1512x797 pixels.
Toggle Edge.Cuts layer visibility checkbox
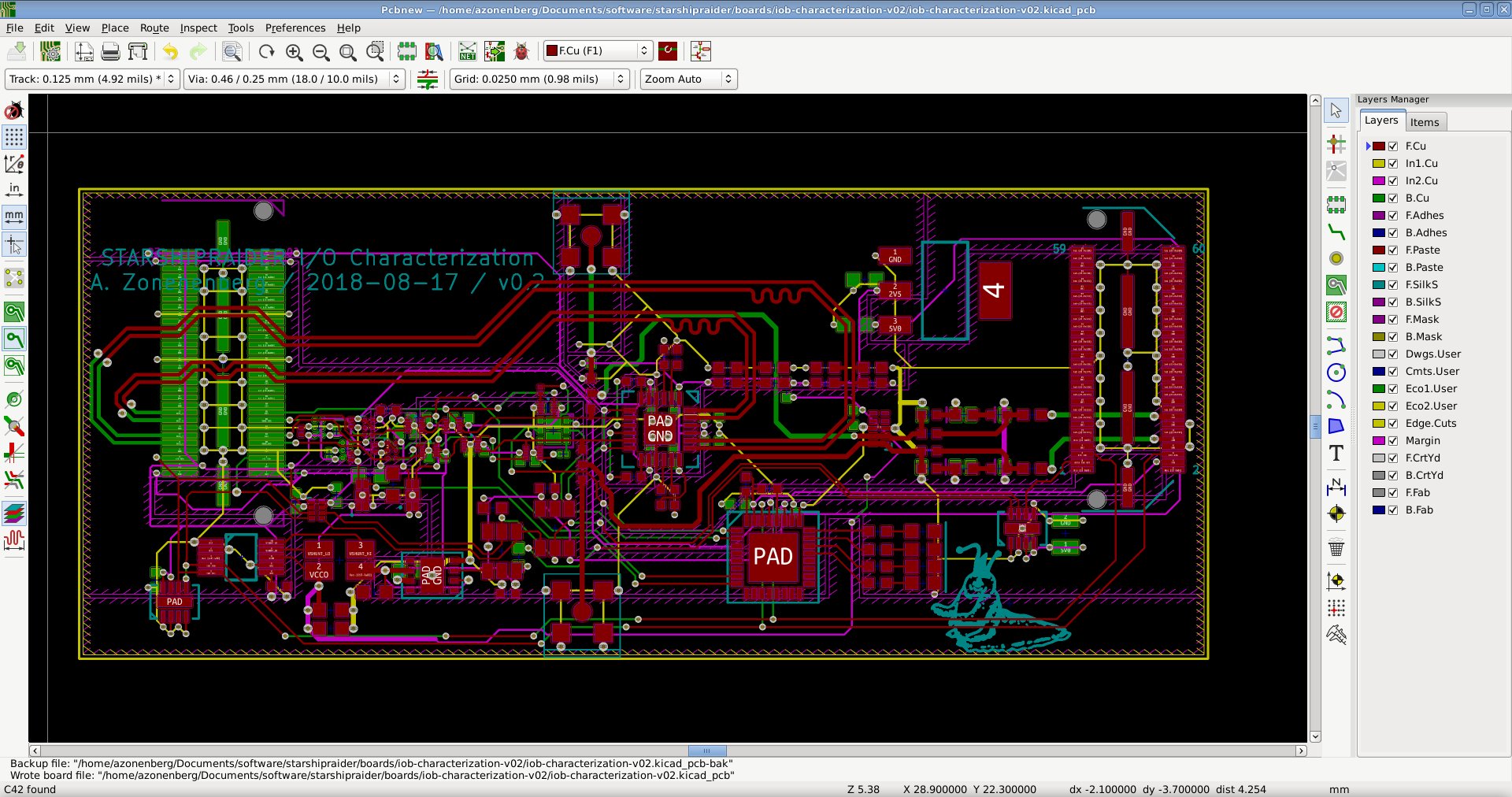click(x=1393, y=424)
